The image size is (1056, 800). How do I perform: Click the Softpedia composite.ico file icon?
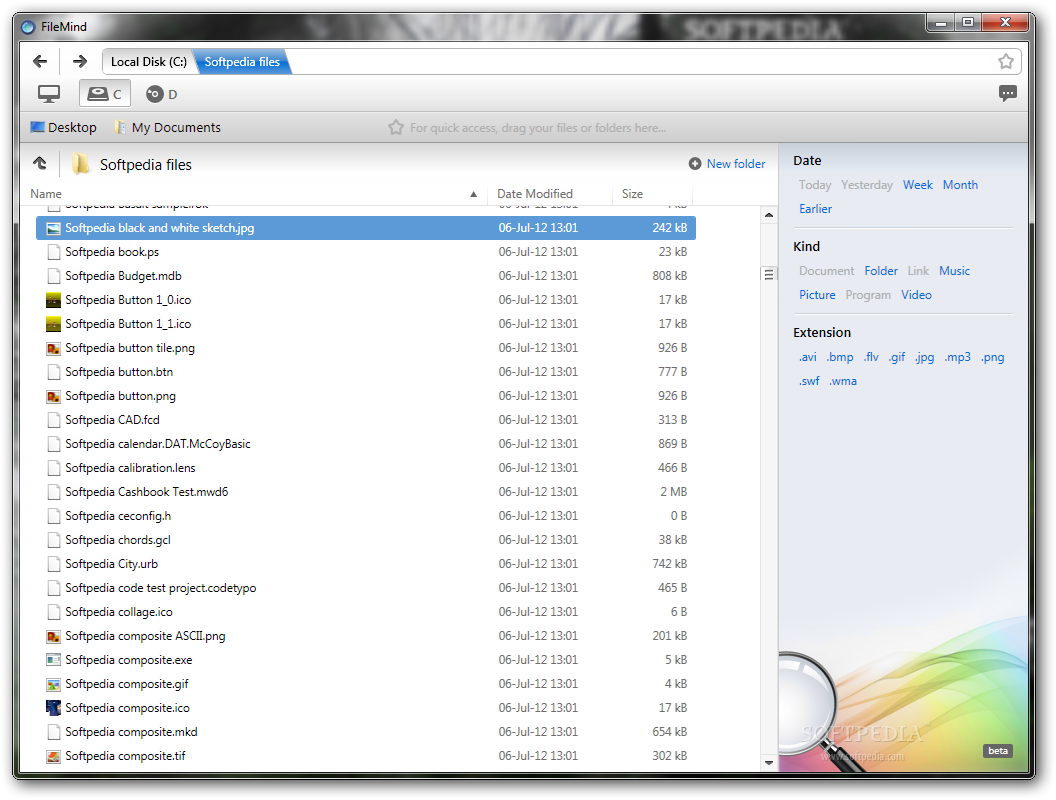(x=53, y=708)
